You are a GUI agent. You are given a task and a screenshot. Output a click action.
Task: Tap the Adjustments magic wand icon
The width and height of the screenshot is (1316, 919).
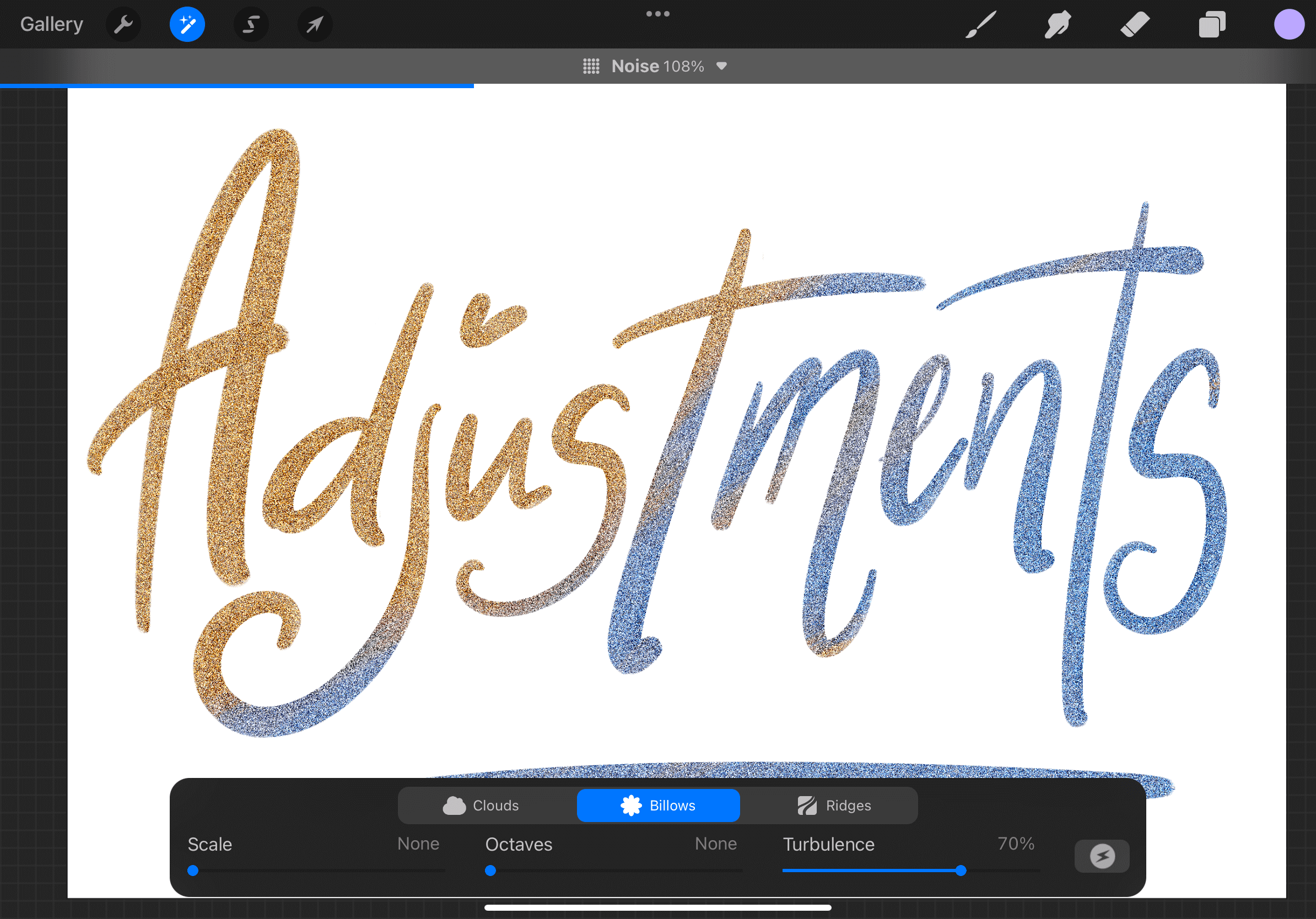click(187, 25)
